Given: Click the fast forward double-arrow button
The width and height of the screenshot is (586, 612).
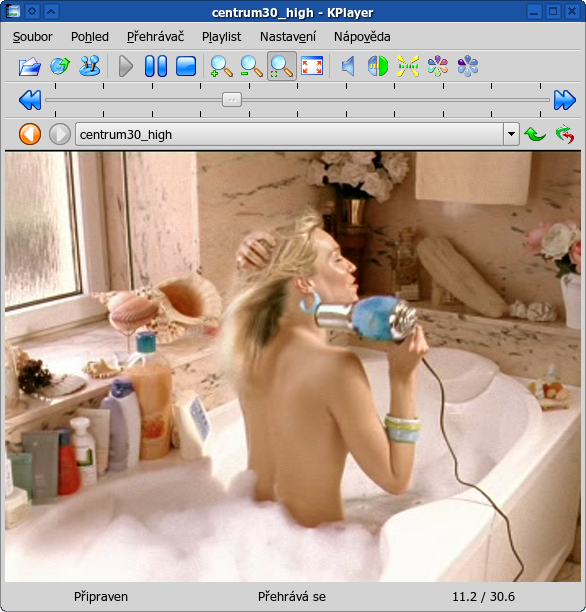Looking at the screenshot, I should point(565,100).
